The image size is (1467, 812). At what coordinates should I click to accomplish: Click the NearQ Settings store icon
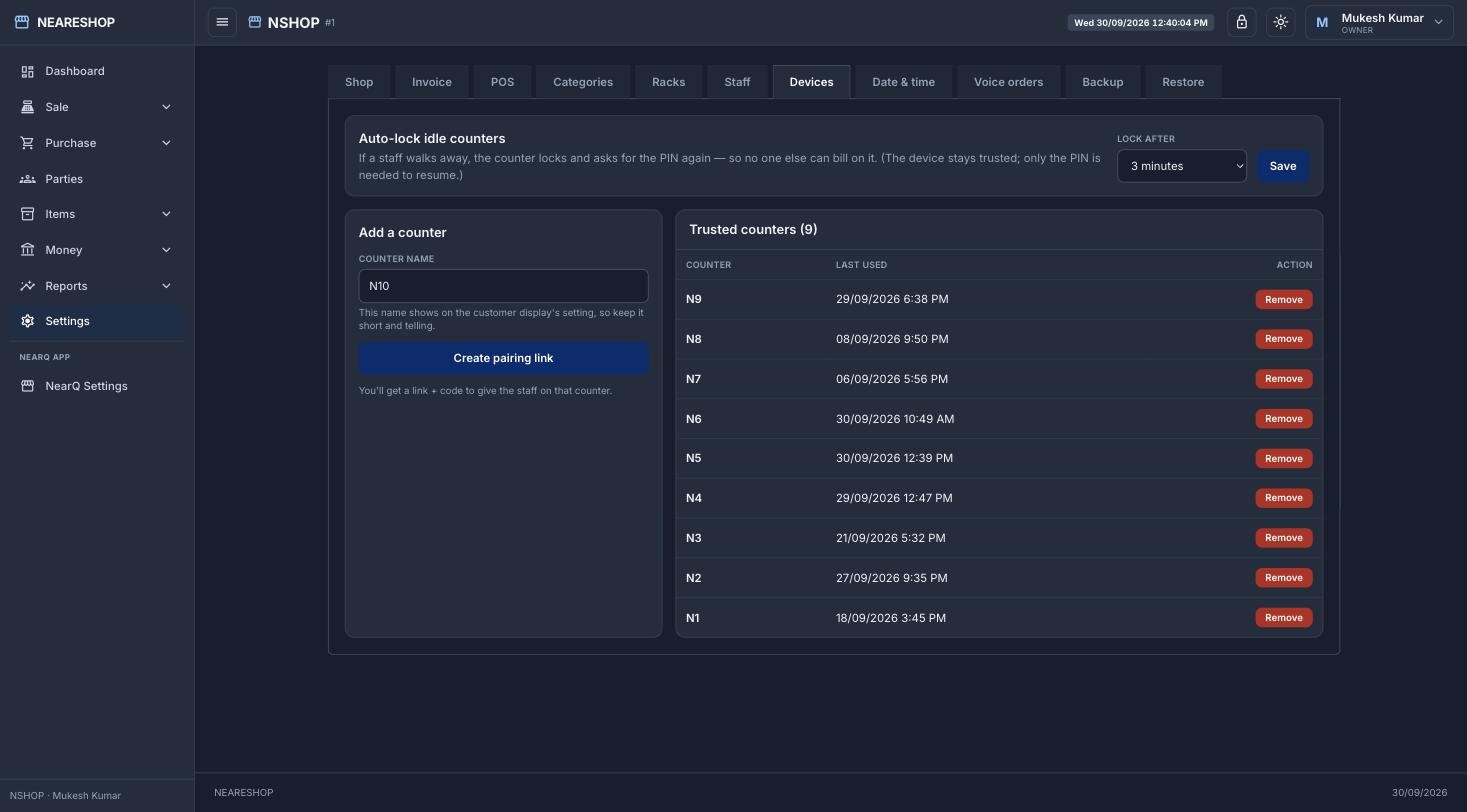click(x=28, y=386)
